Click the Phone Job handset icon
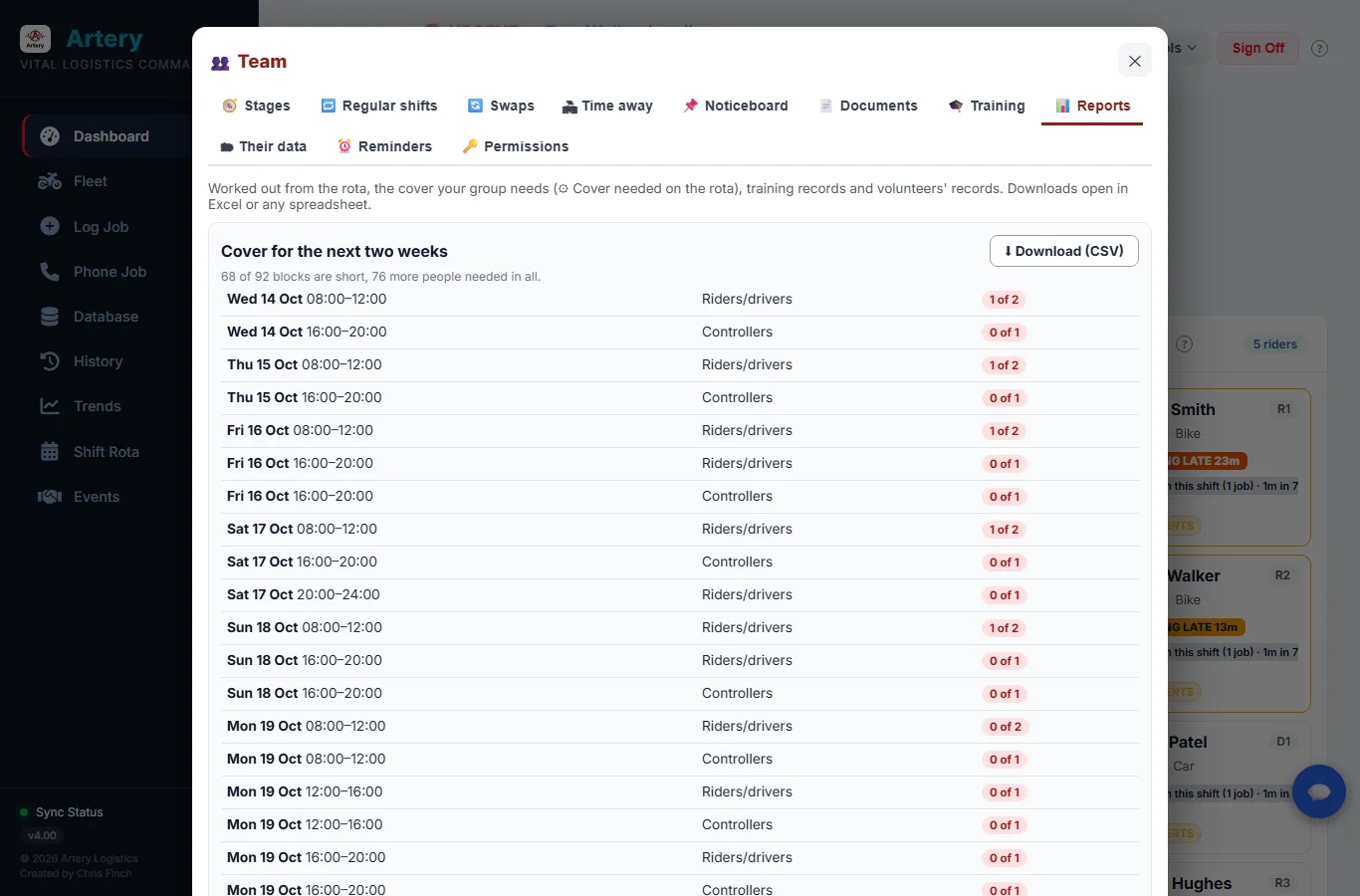 click(50, 272)
